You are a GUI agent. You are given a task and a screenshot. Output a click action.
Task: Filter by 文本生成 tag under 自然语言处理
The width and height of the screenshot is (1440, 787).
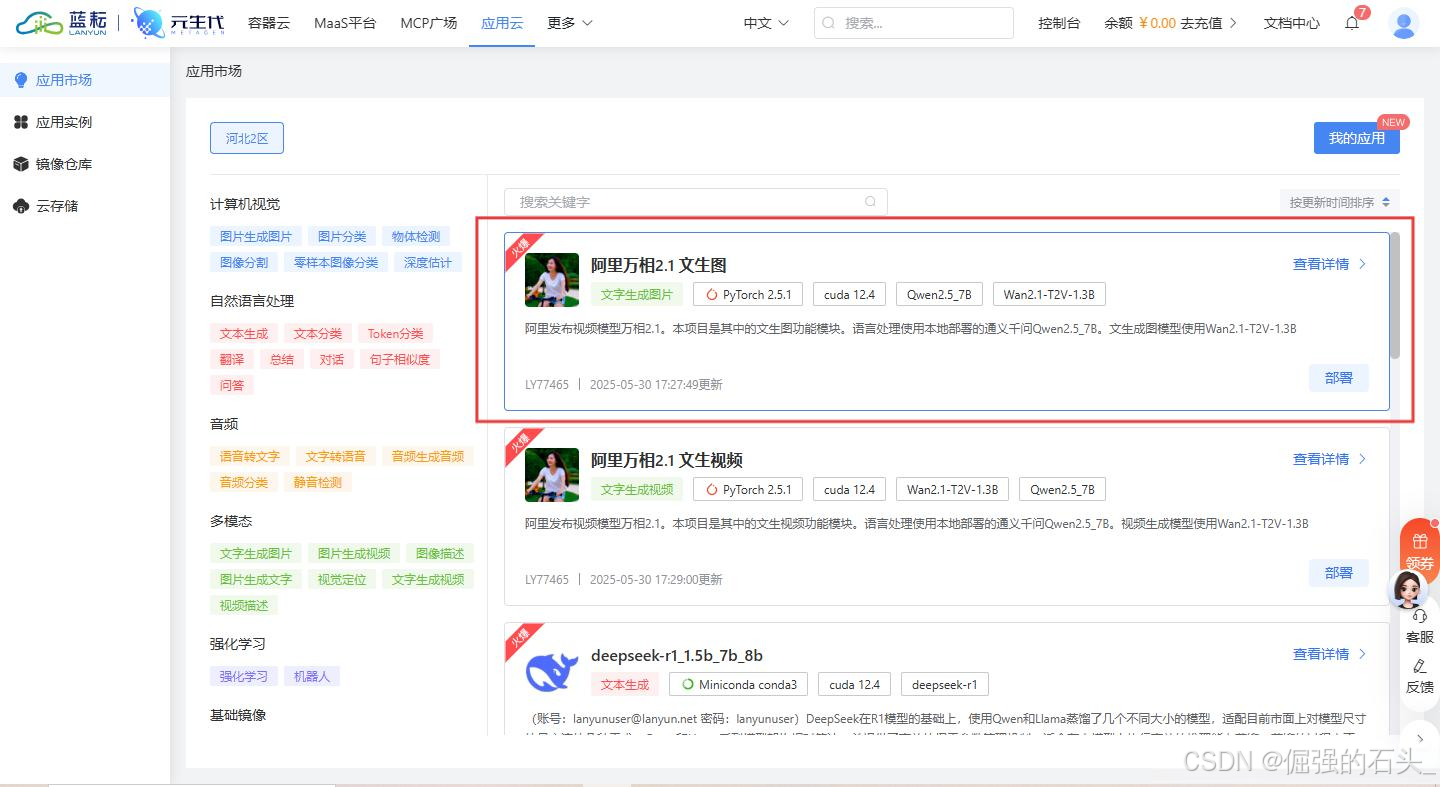pyautogui.click(x=244, y=334)
